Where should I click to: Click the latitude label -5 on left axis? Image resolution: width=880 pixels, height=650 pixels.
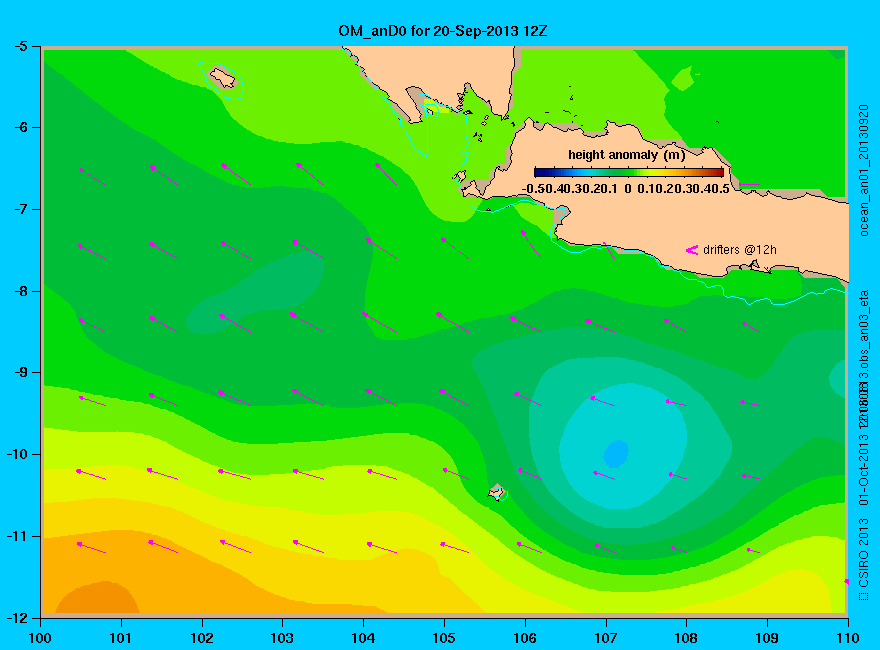[x=20, y=46]
